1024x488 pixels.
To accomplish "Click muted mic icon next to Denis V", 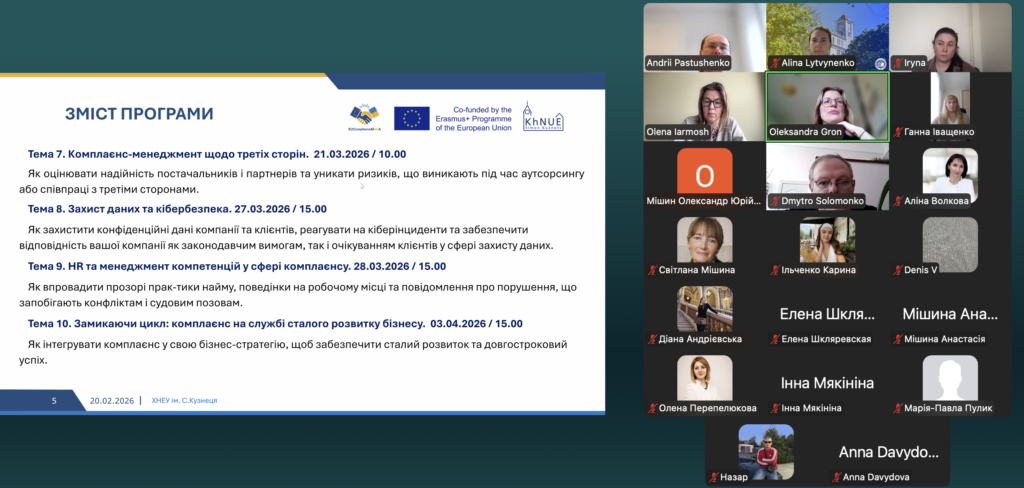I will pyautogui.click(x=897, y=270).
